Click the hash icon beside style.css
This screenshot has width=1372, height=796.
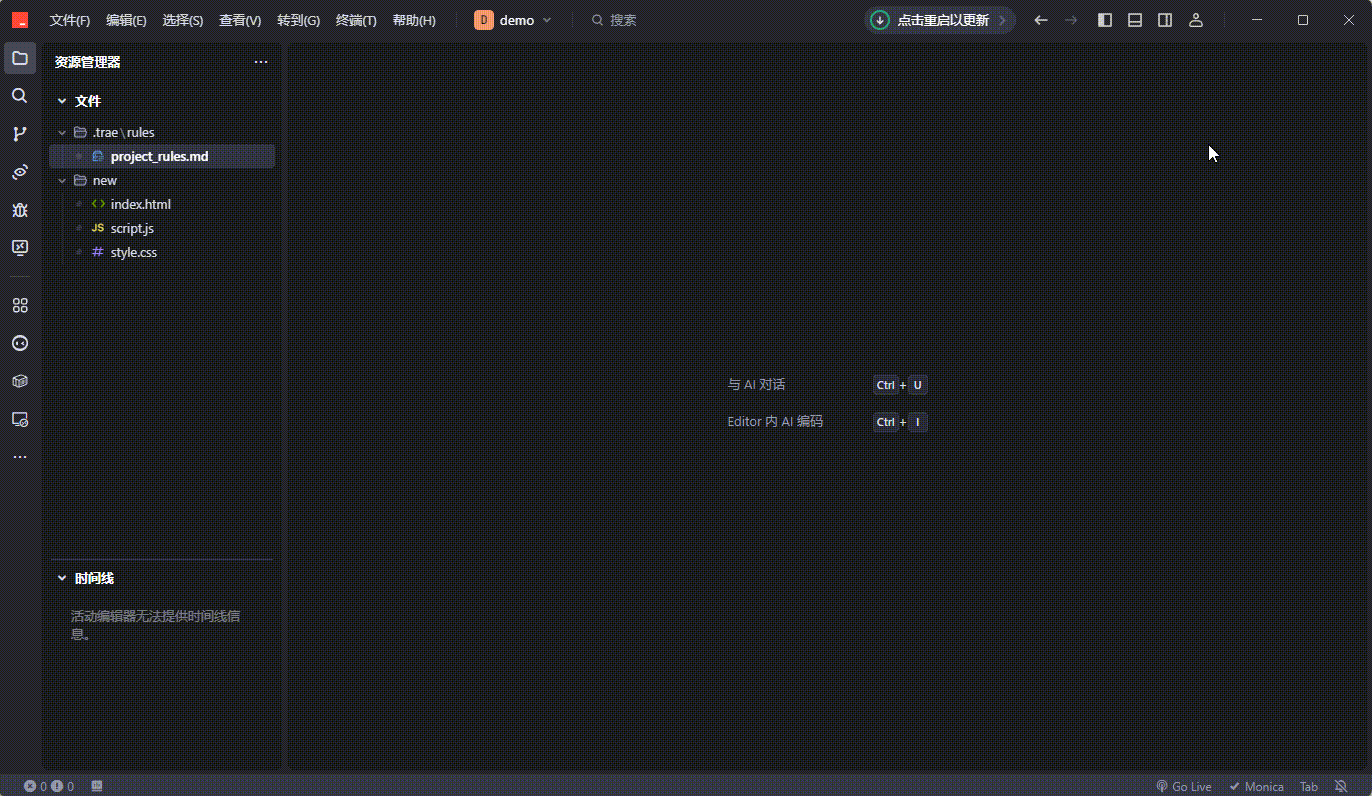click(x=98, y=252)
